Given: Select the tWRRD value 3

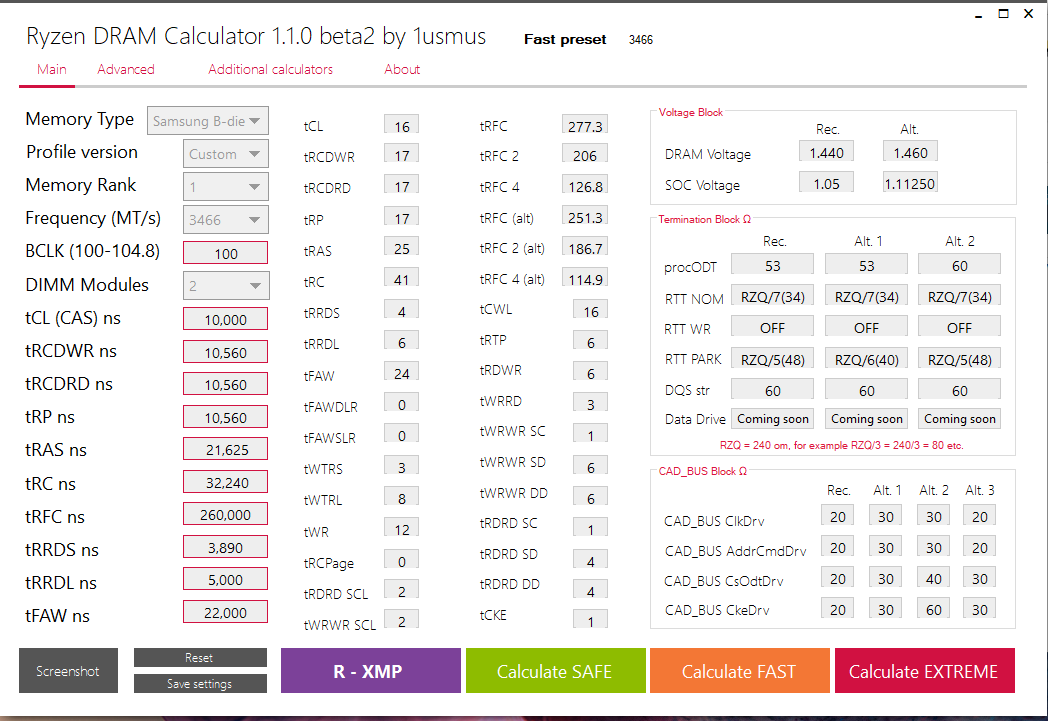Looking at the screenshot, I should point(591,404).
